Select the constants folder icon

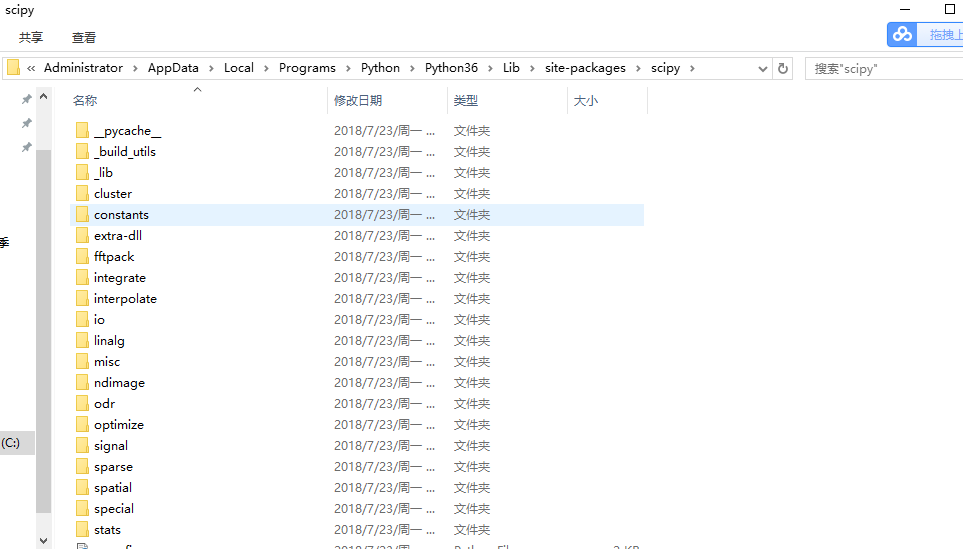point(82,214)
